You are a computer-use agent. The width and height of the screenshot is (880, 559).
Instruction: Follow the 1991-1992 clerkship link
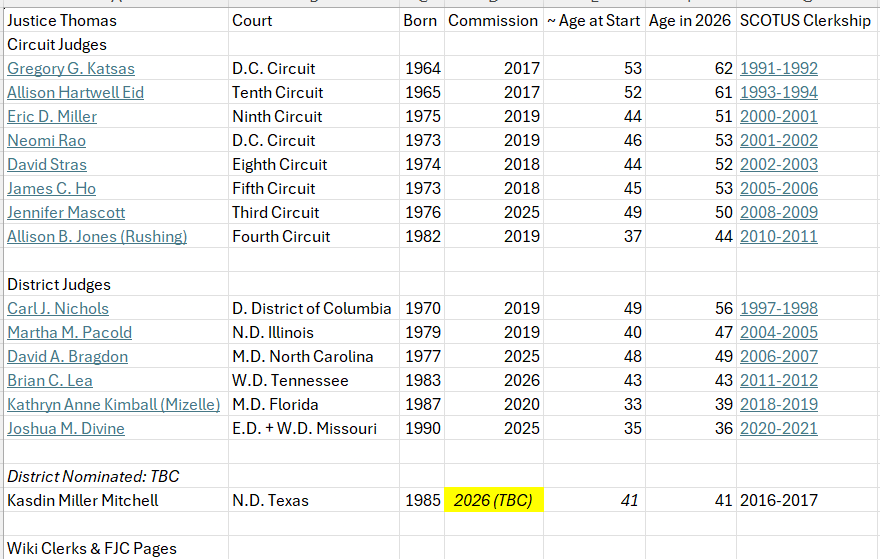pos(779,68)
